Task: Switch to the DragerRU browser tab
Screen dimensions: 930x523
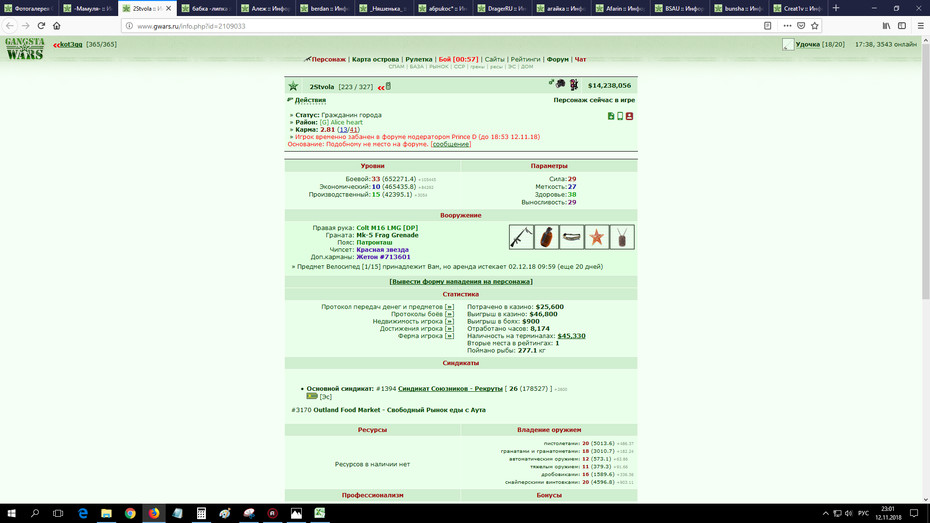Action: [x=502, y=8]
